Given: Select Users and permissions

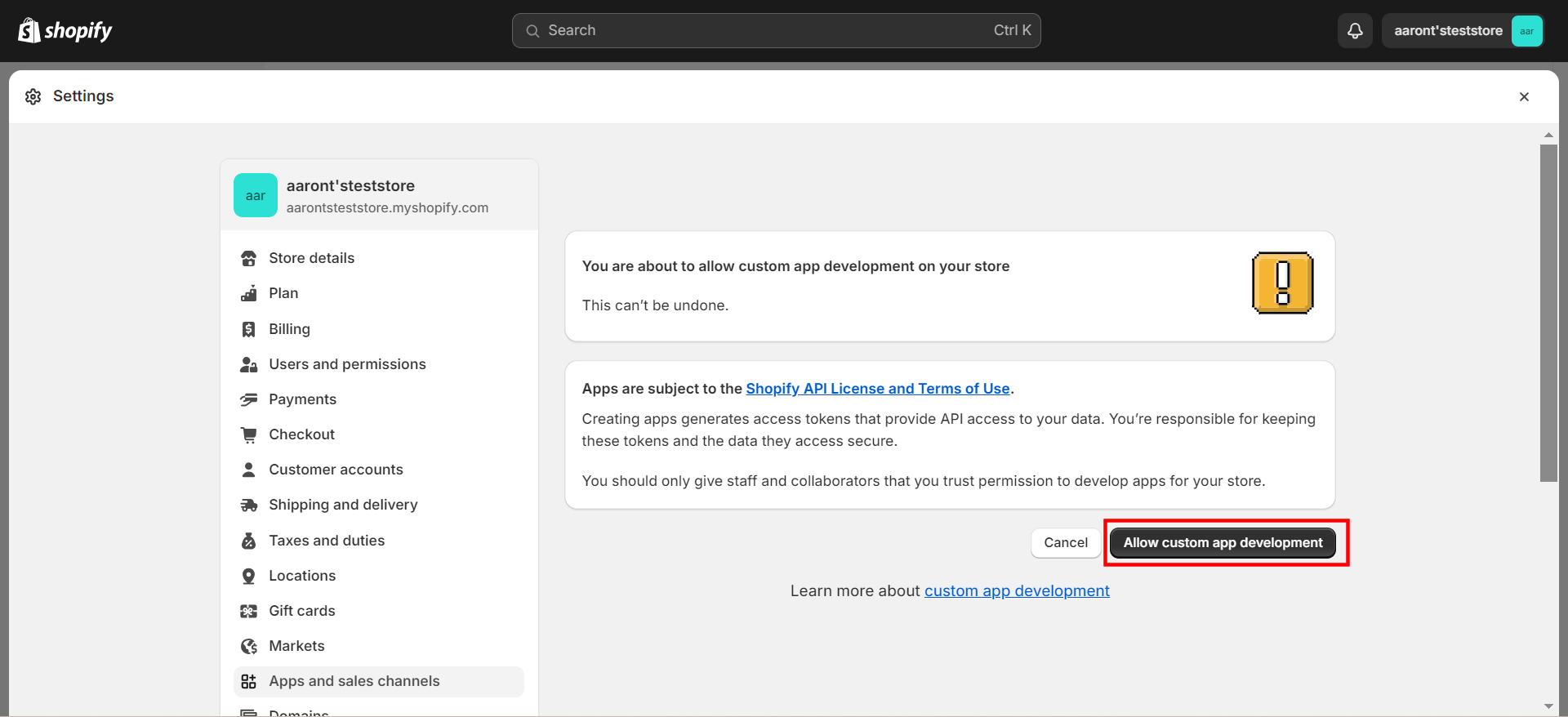Looking at the screenshot, I should [379, 364].
